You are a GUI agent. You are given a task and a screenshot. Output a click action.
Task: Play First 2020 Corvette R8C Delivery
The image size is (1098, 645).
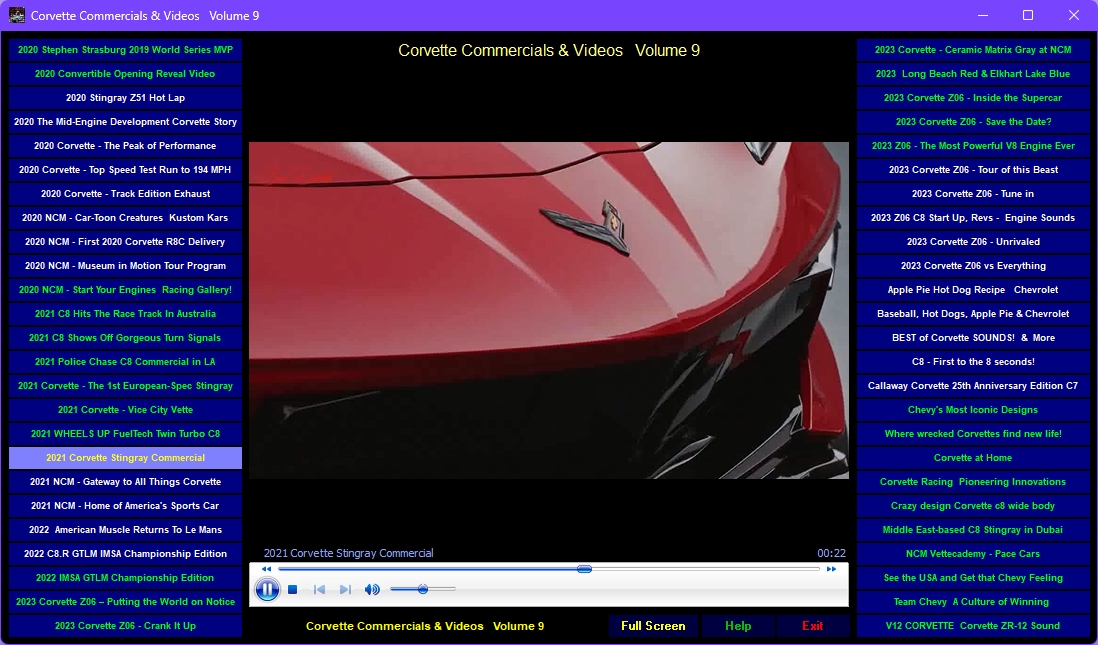(x=125, y=242)
